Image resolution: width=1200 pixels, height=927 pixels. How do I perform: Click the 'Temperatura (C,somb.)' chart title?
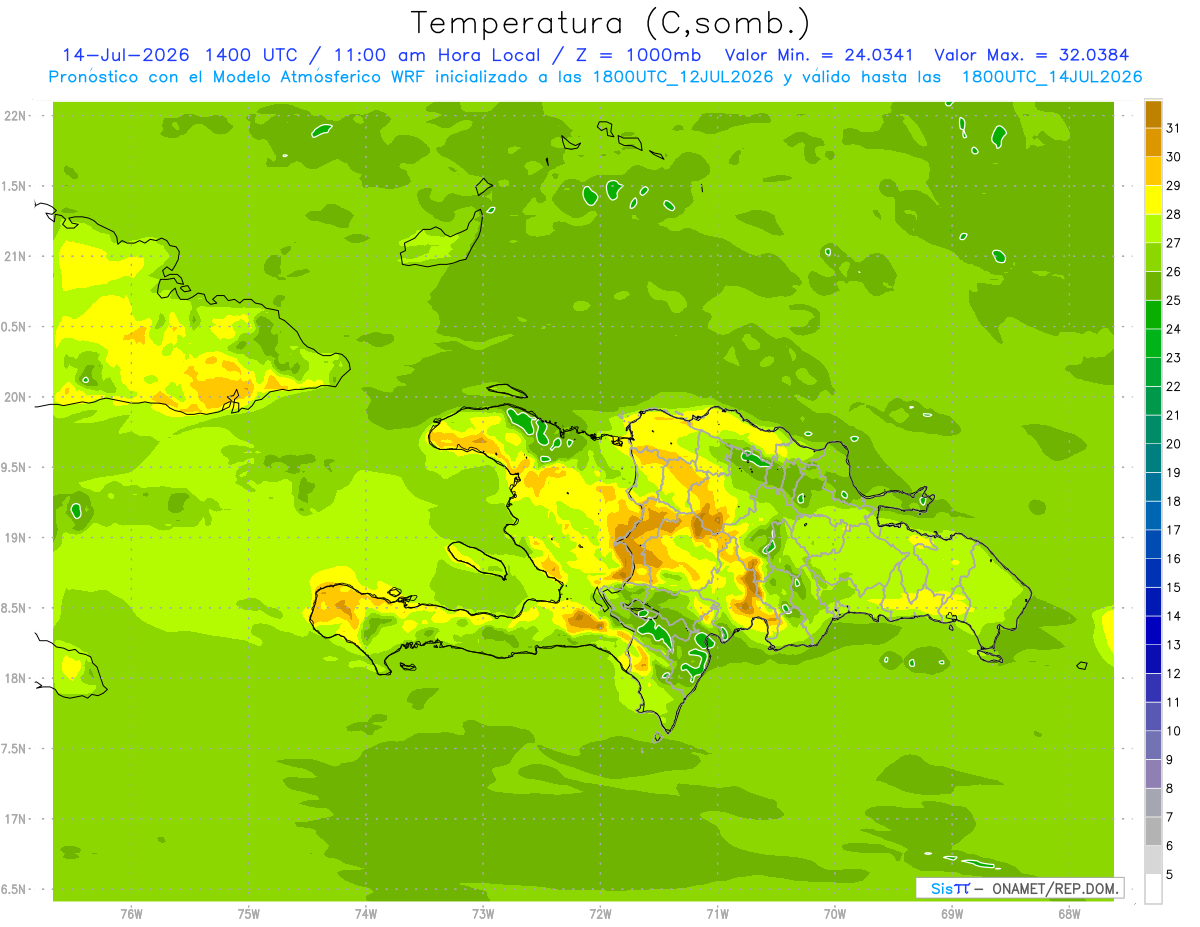611,23
